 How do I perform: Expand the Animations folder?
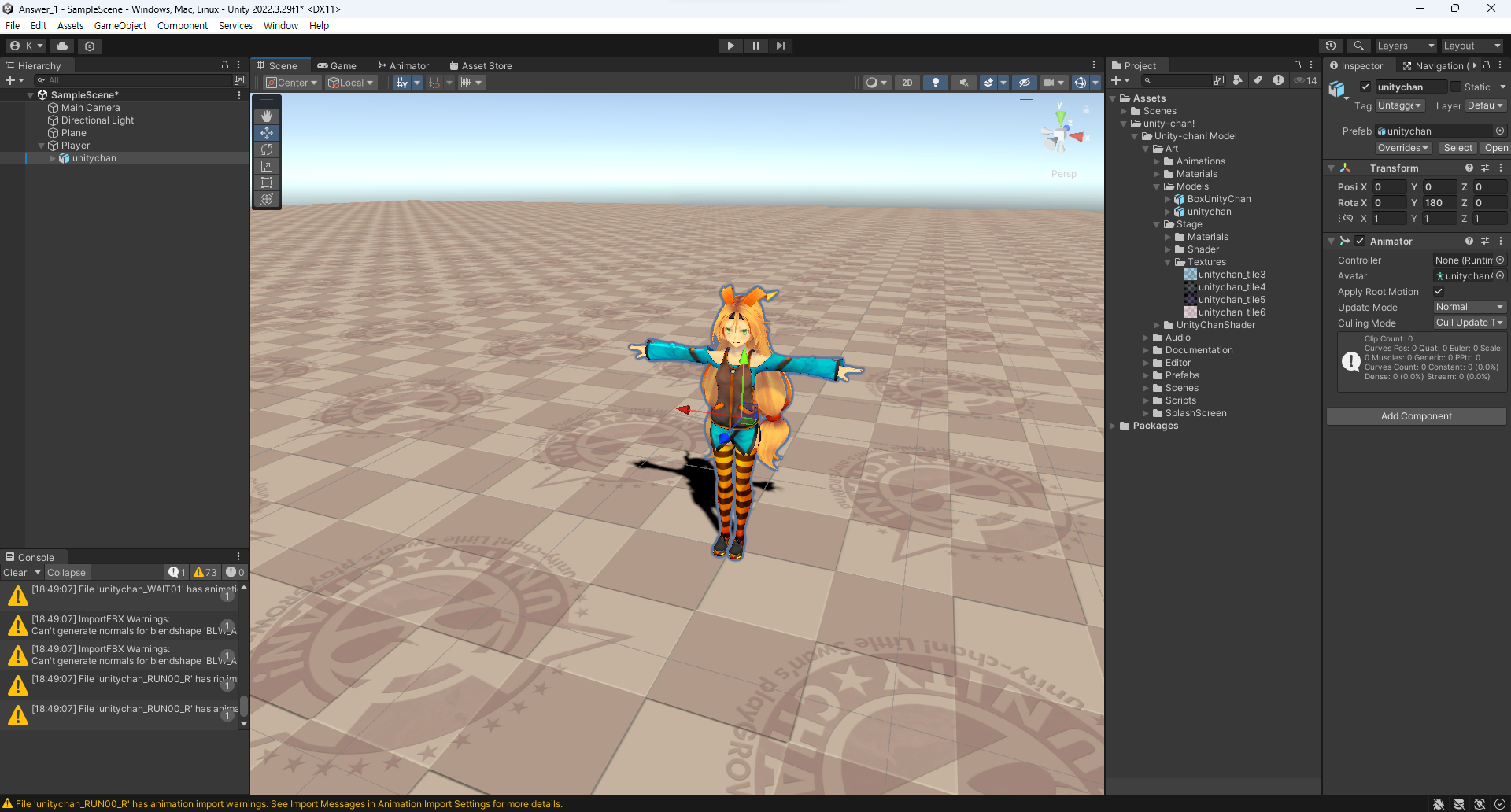(1157, 161)
